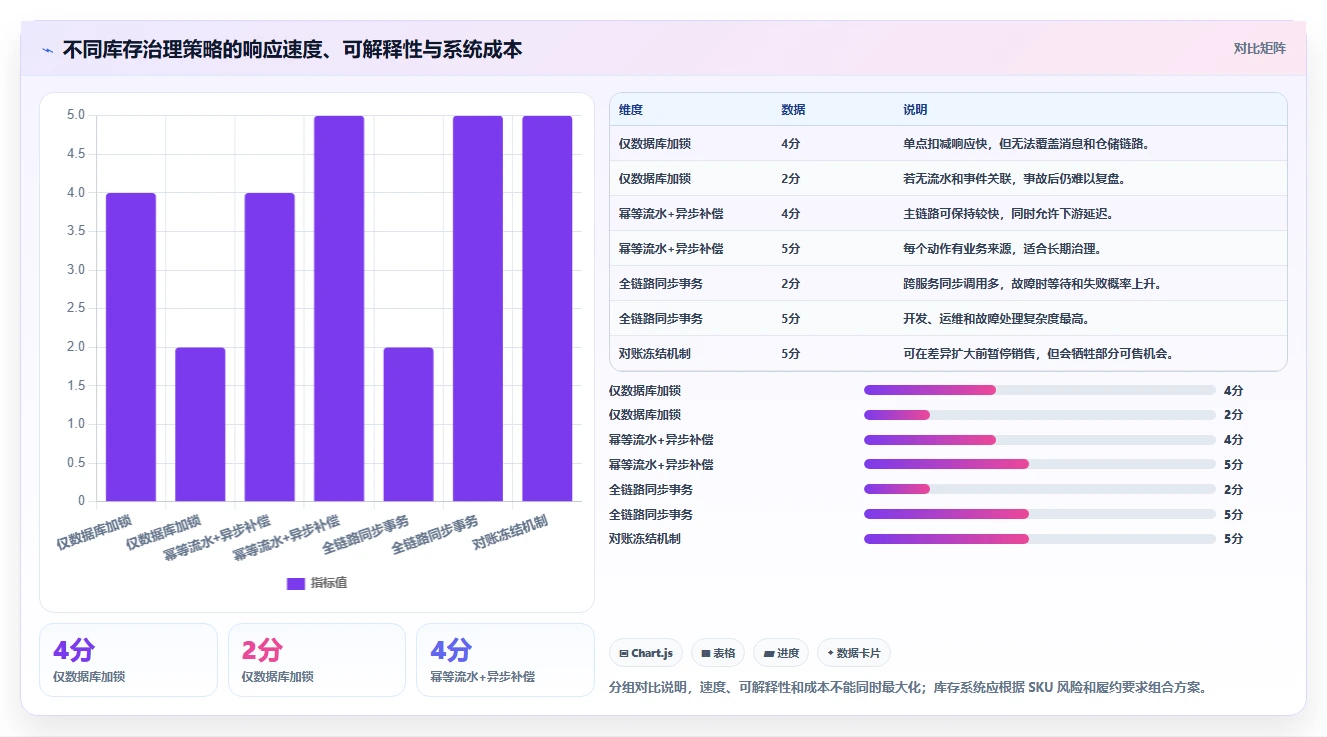Click the 全链路同步事务 chart bar valued 5
Screen dimensions: 1327x737
pyautogui.click(x=478, y=308)
